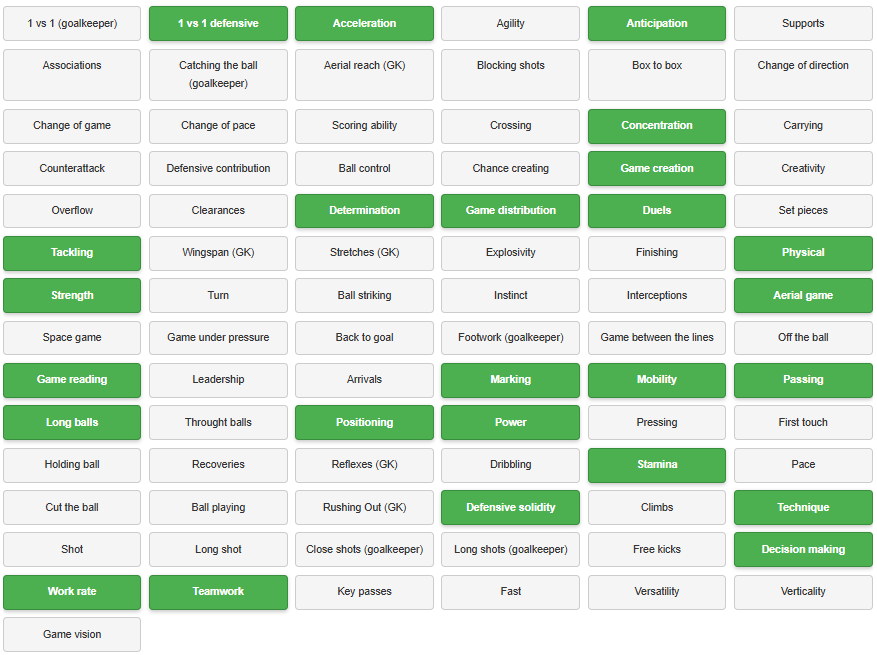The image size is (877, 655).
Task: Unselect the Defensive solidity tag
Action: pyautogui.click(x=510, y=507)
